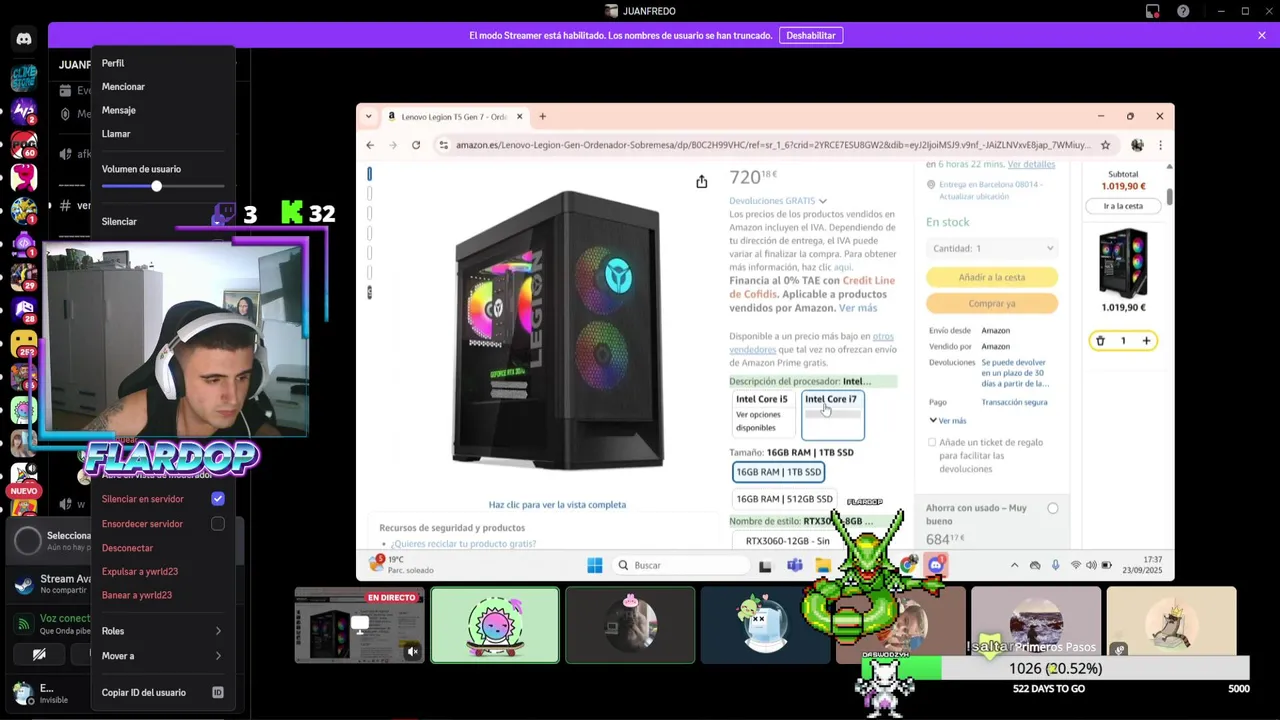Click the Amazon product share icon
Viewport: 1280px width, 720px height.
[702, 181]
